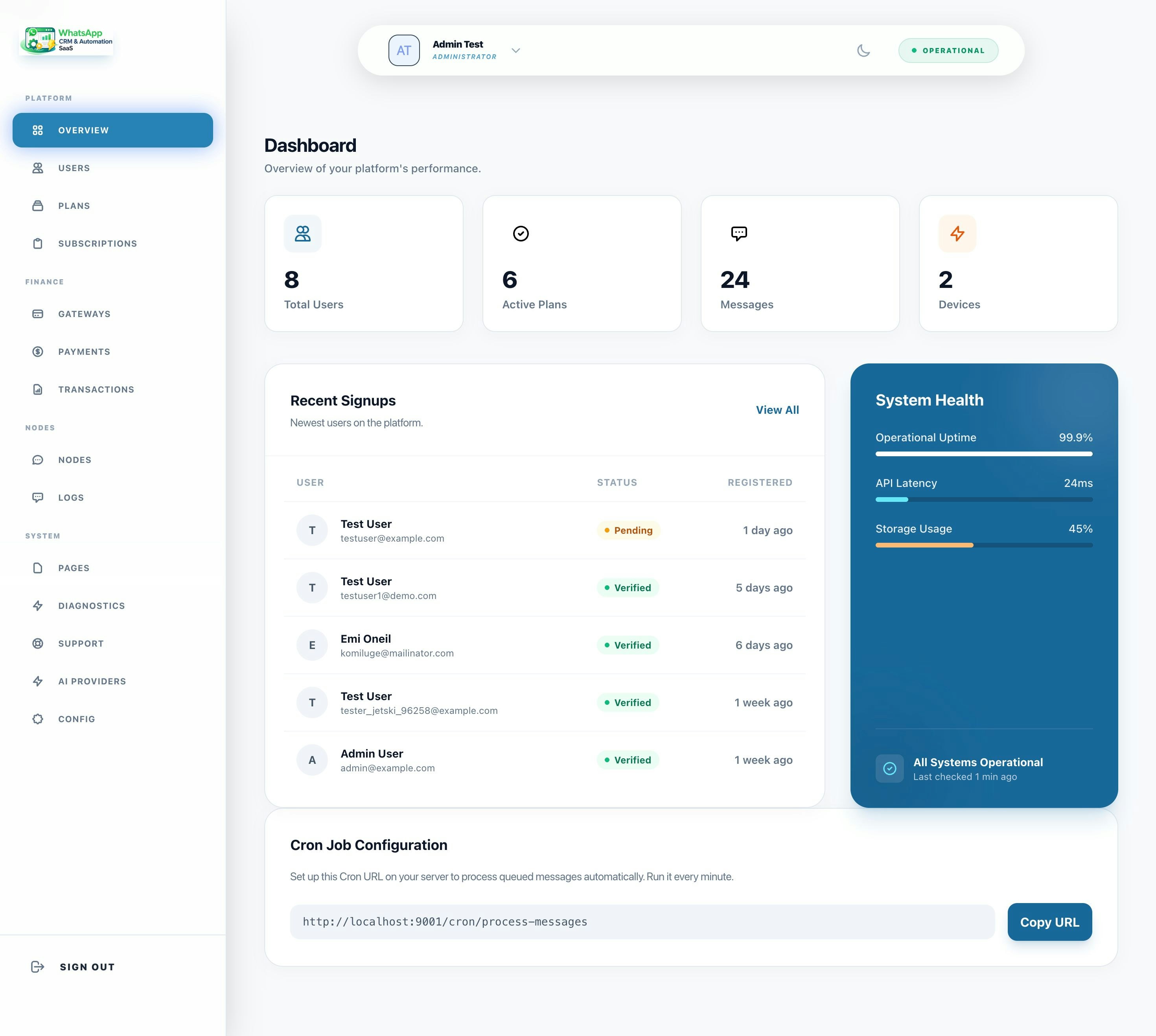
Task: Click the 'Last checked 1 min ago' text
Action: 965,776
